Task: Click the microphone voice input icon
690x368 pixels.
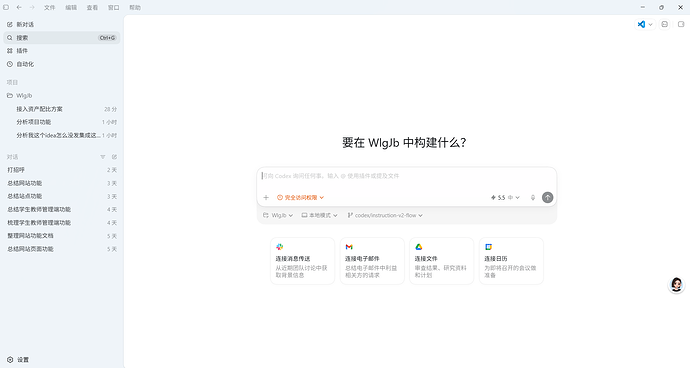Action: [533, 198]
